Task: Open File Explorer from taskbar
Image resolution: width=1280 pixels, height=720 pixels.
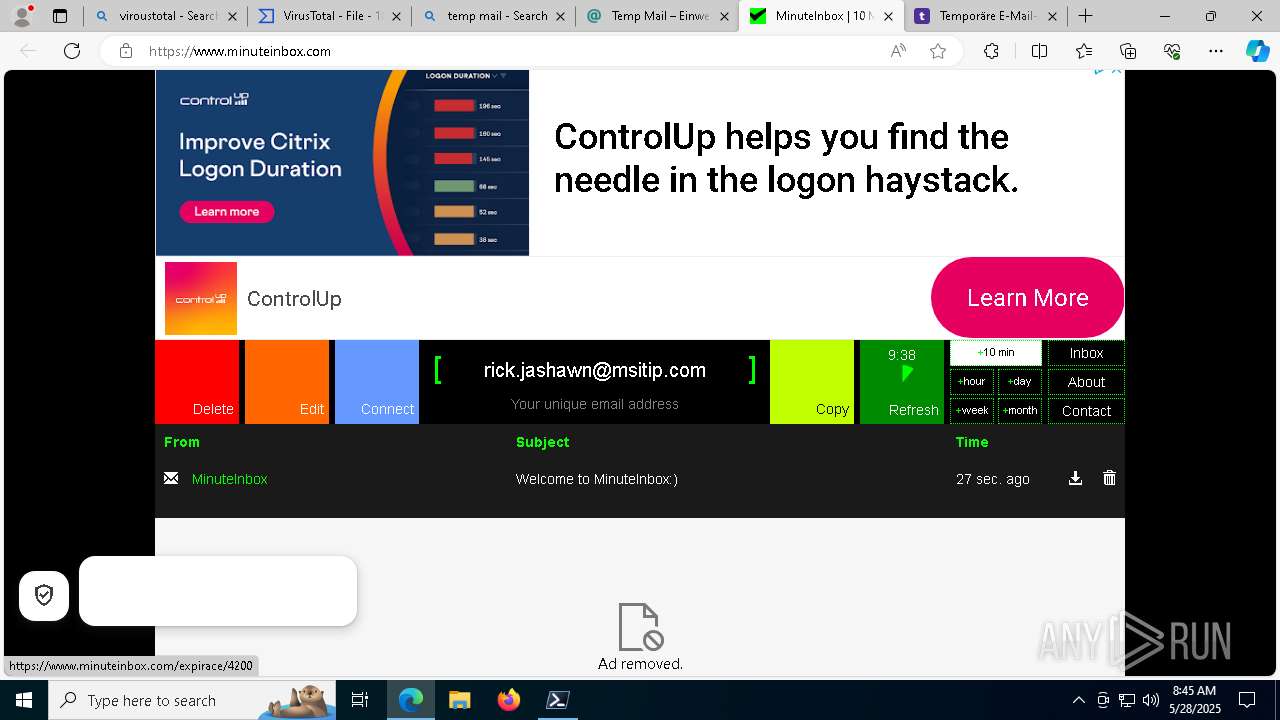Action: pyautogui.click(x=460, y=700)
